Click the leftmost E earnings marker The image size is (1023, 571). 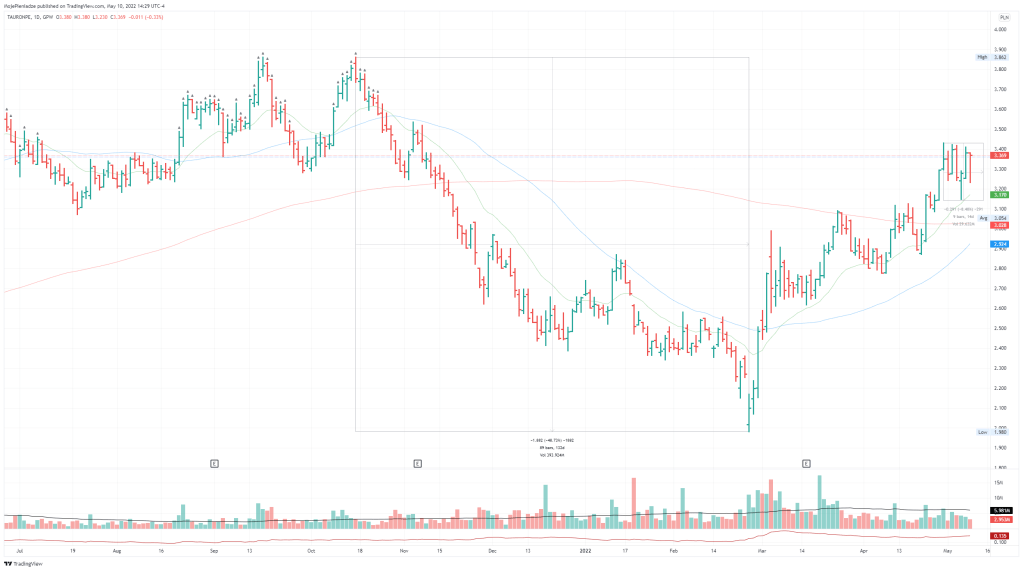pos(214,463)
